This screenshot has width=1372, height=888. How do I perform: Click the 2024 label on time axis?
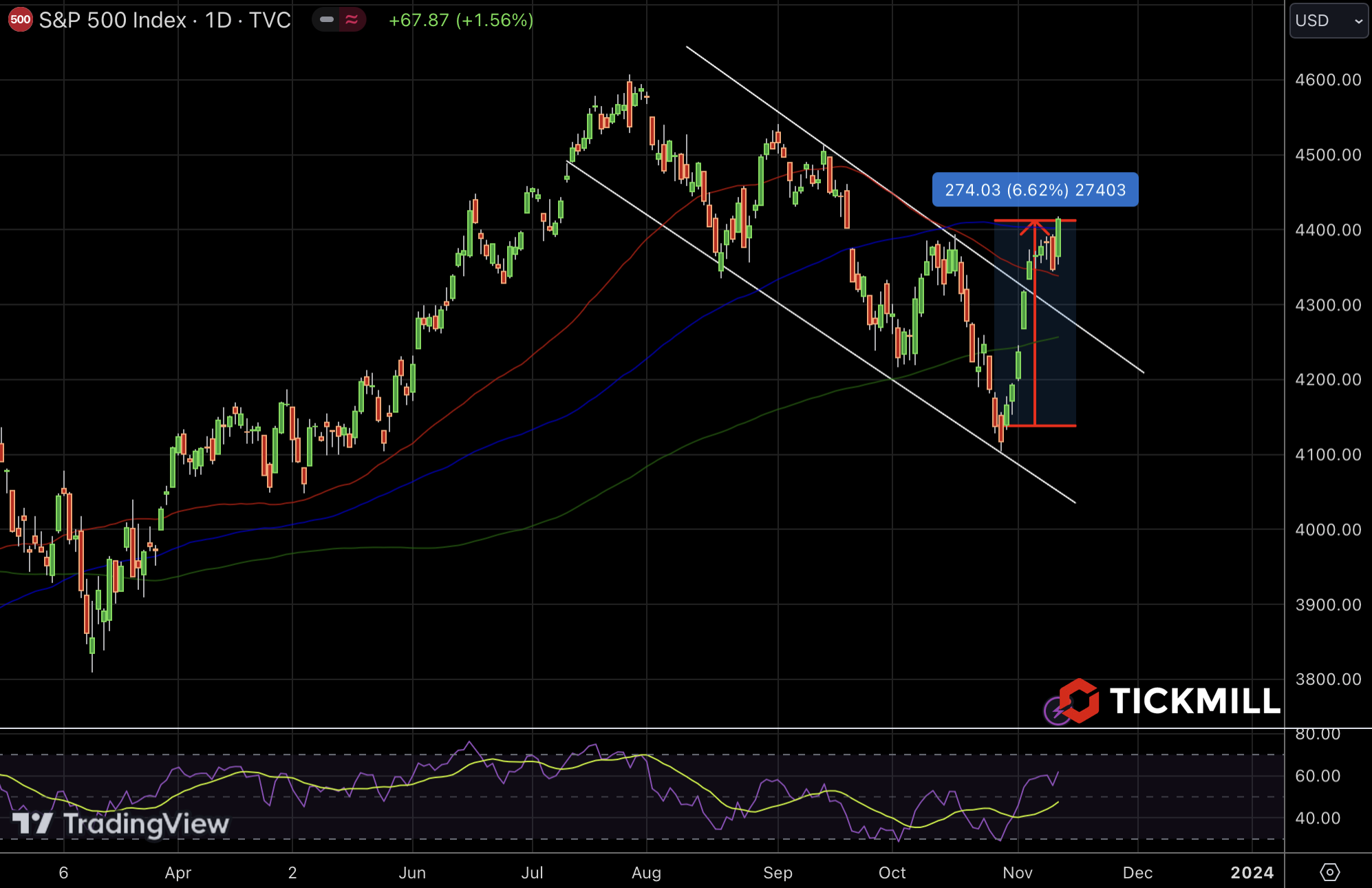pyautogui.click(x=1252, y=873)
